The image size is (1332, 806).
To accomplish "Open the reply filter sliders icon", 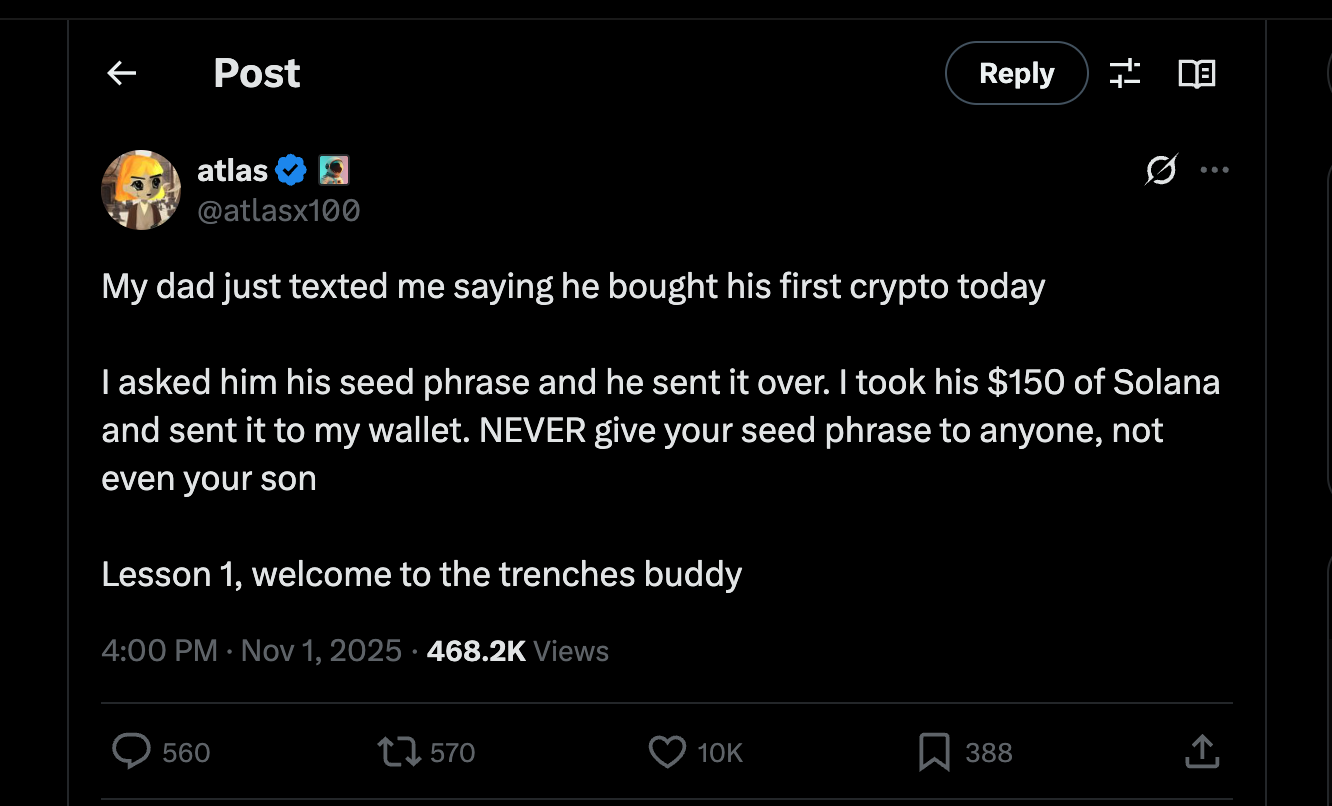I will pyautogui.click(x=1125, y=73).
